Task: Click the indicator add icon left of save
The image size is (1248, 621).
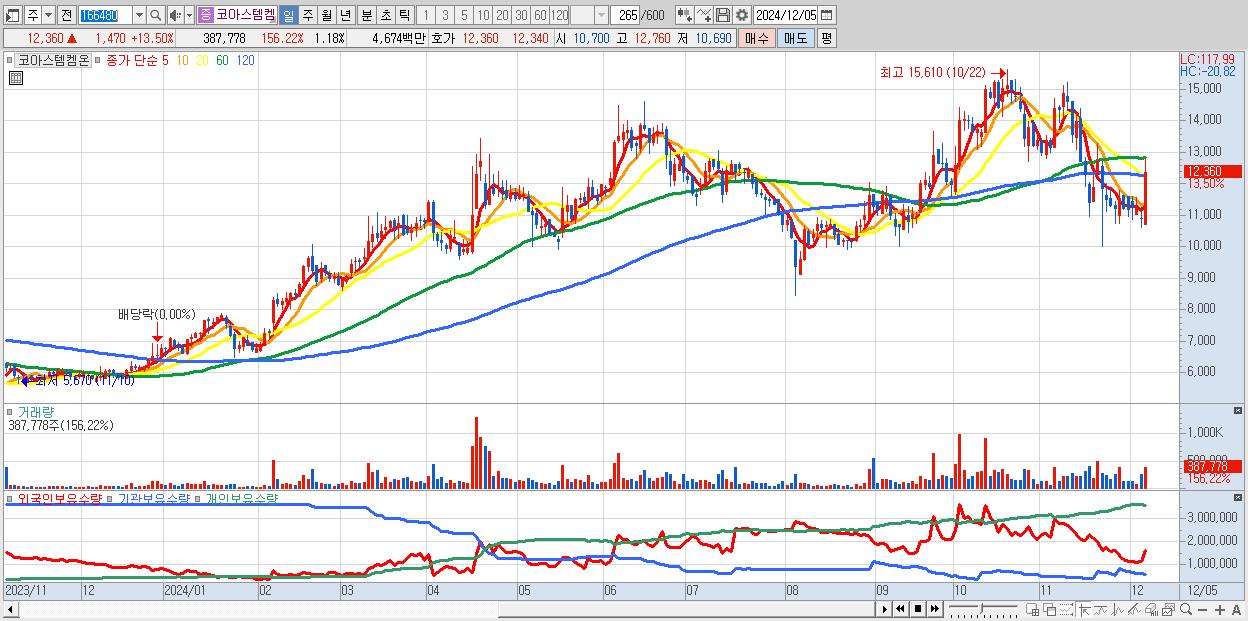Action: [704, 16]
